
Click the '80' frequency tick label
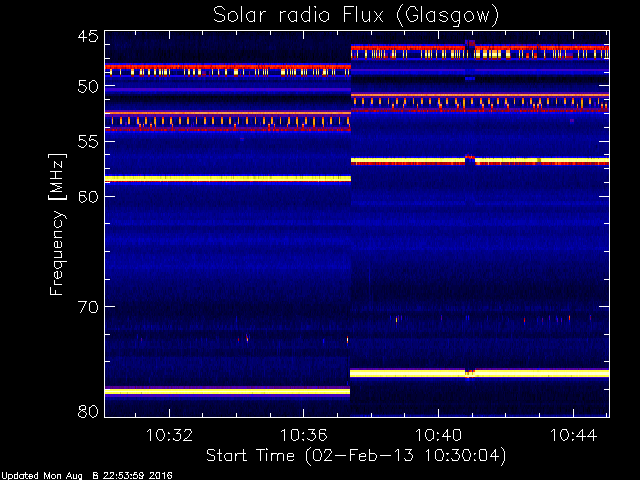pyautogui.click(x=88, y=411)
